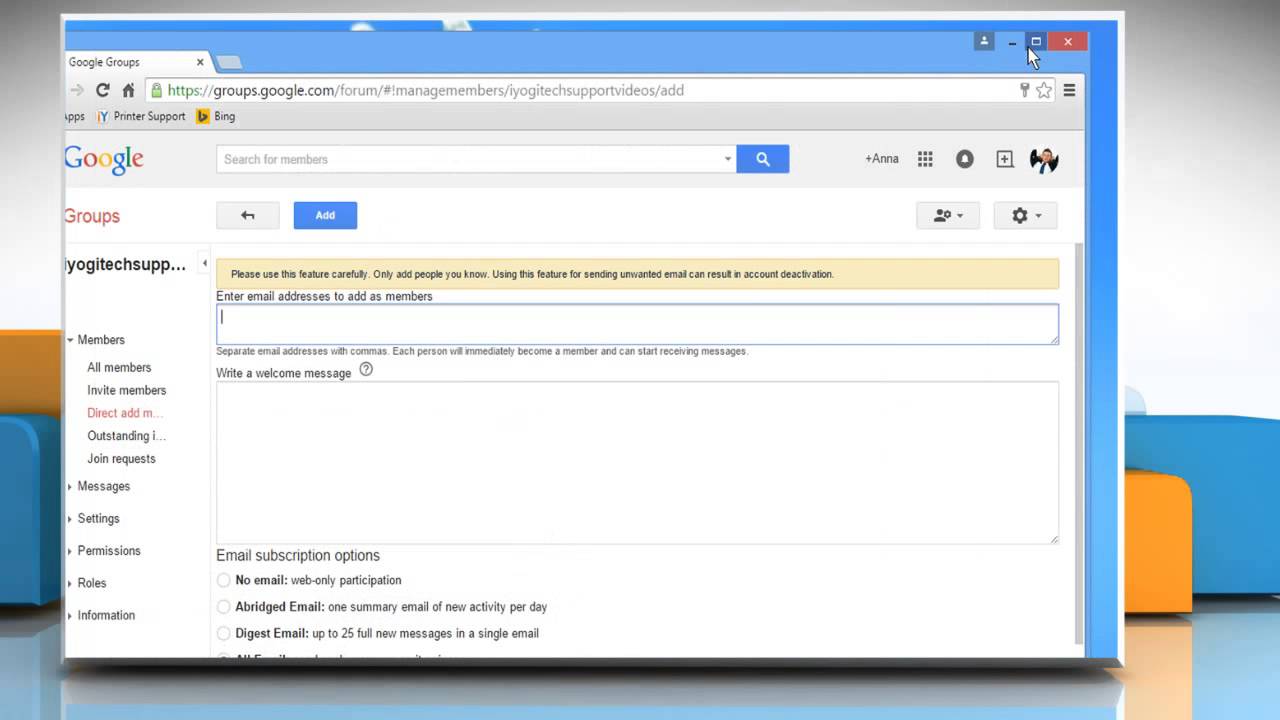The width and height of the screenshot is (1280, 720).
Task: Go forward with browser arrow
Action: [77, 90]
